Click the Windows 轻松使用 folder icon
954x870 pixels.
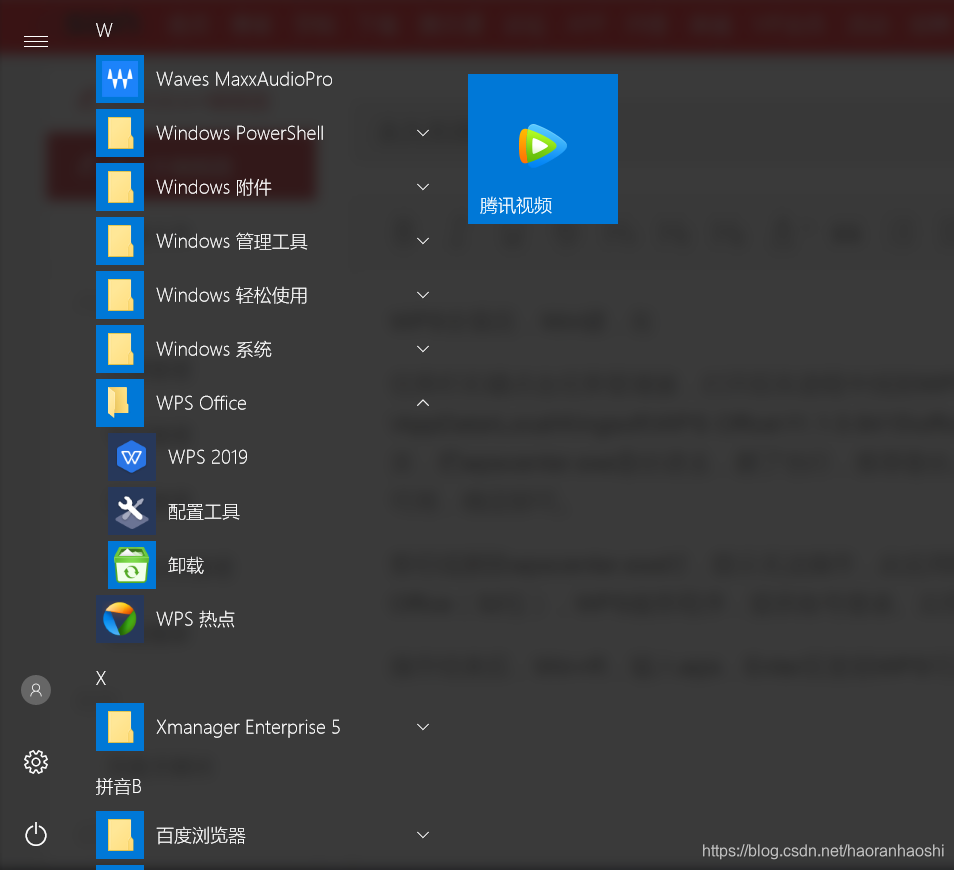coord(120,295)
